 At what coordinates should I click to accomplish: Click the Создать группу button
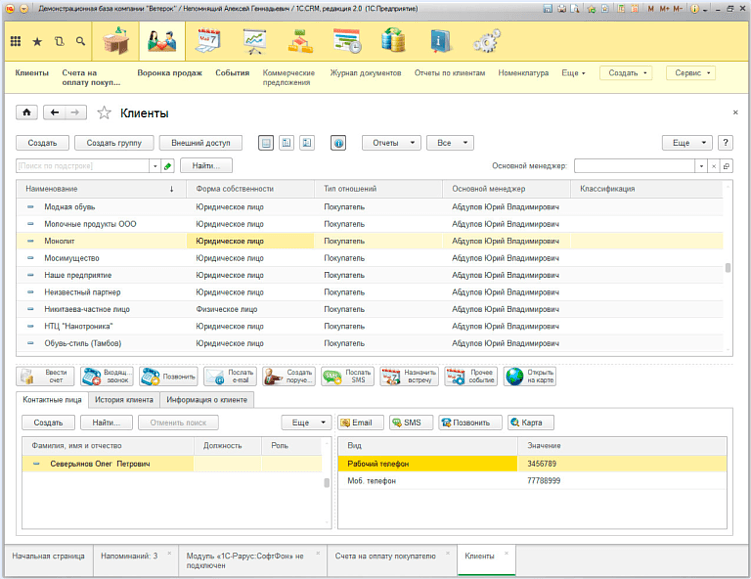click(x=114, y=143)
